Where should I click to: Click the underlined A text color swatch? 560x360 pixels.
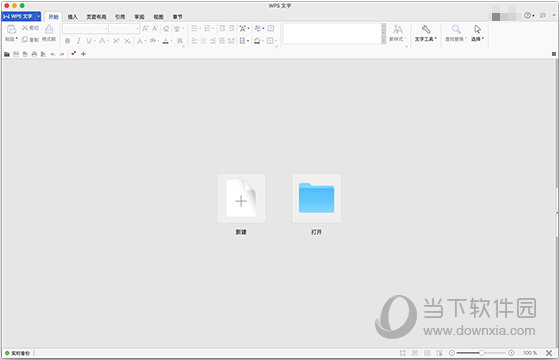(x=165, y=41)
